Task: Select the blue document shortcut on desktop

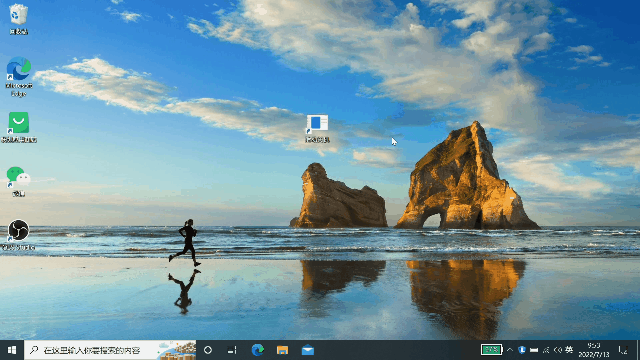Action: [x=317, y=128]
